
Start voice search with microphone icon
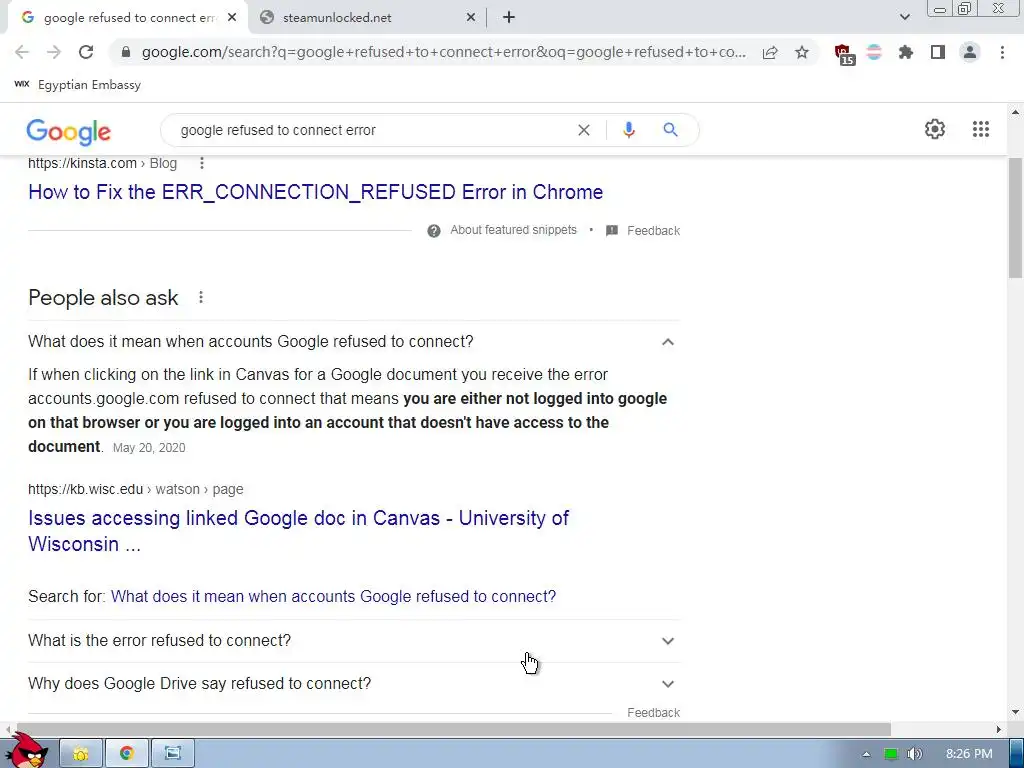pos(628,130)
